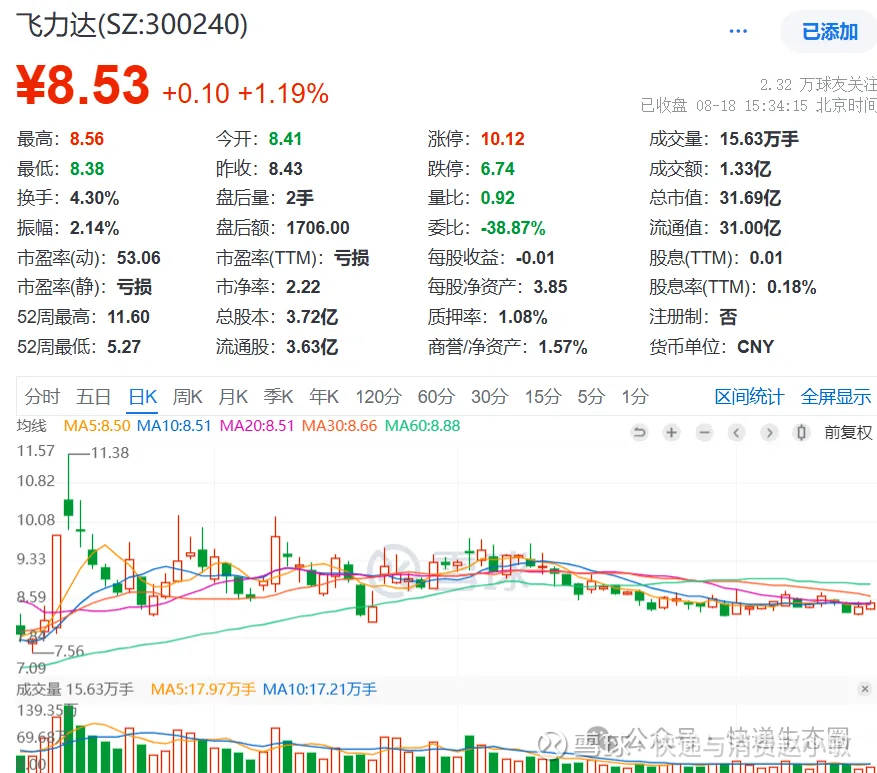Click the 最低 value 8.38

click(x=87, y=168)
